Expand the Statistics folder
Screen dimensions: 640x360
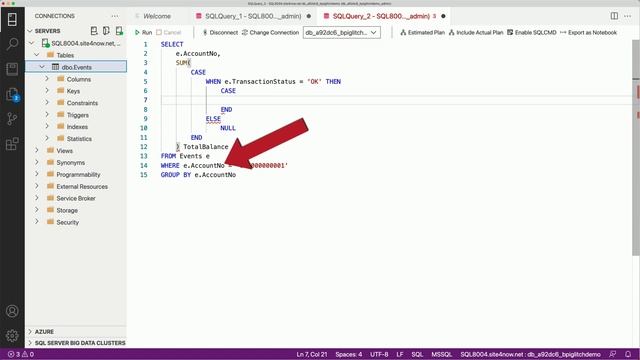pos(47,138)
